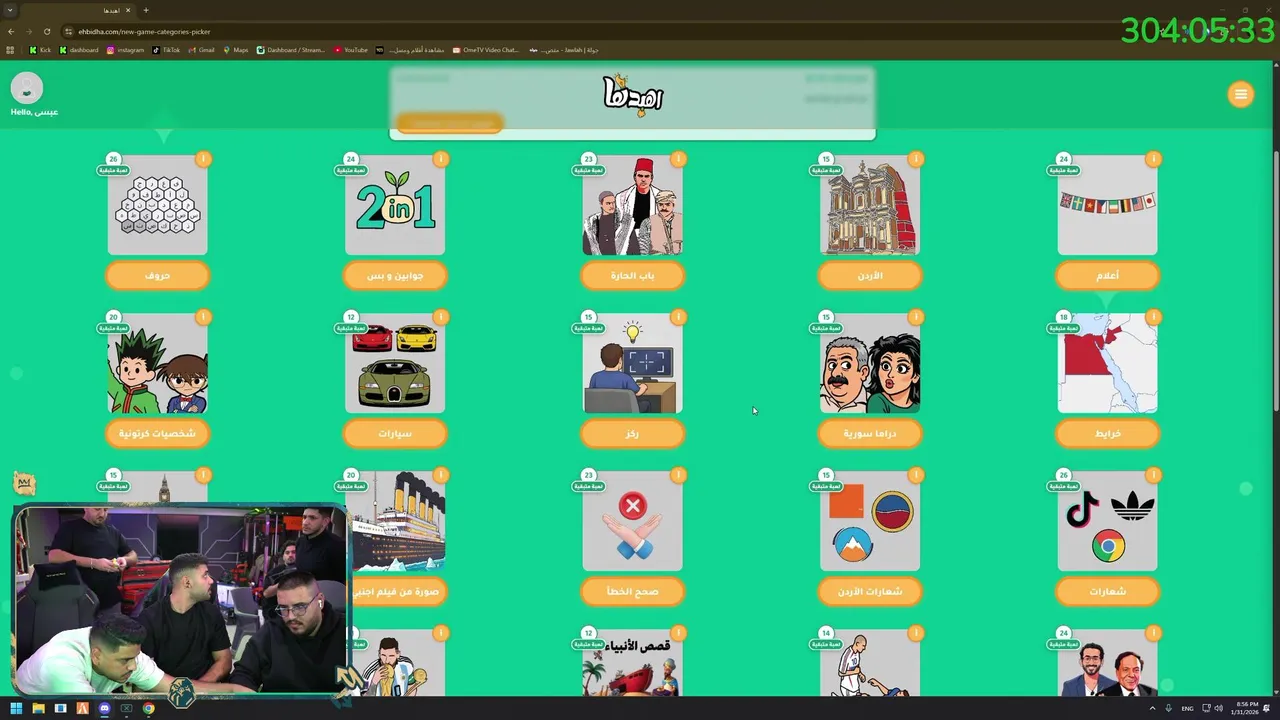Open the Kick bookmark
The image size is (1280, 720).
(x=40, y=50)
